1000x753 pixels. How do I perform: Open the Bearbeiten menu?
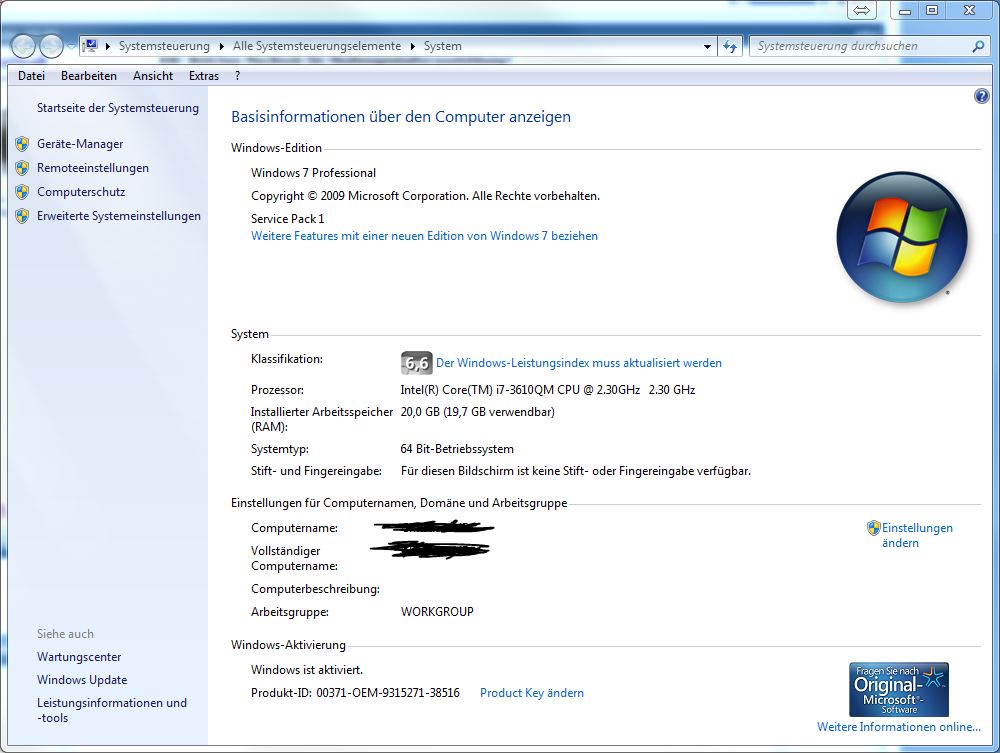(x=89, y=76)
